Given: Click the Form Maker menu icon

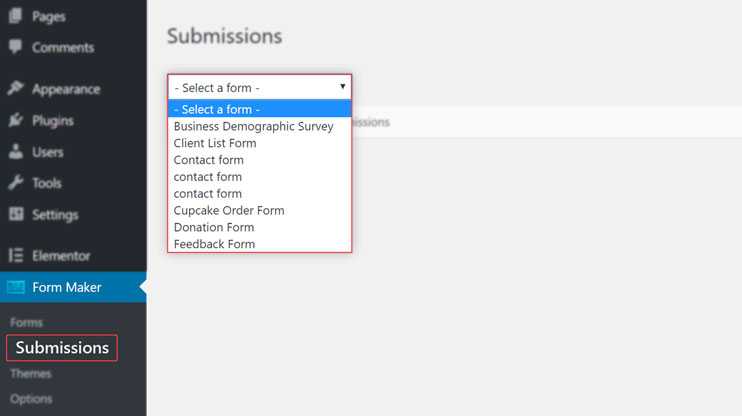Looking at the screenshot, I should tap(16, 287).
